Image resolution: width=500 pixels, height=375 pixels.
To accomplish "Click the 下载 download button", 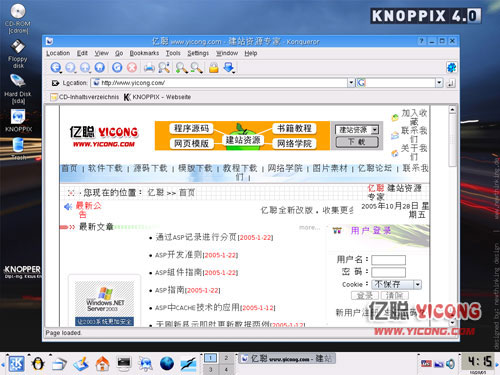I will pos(357,142).
